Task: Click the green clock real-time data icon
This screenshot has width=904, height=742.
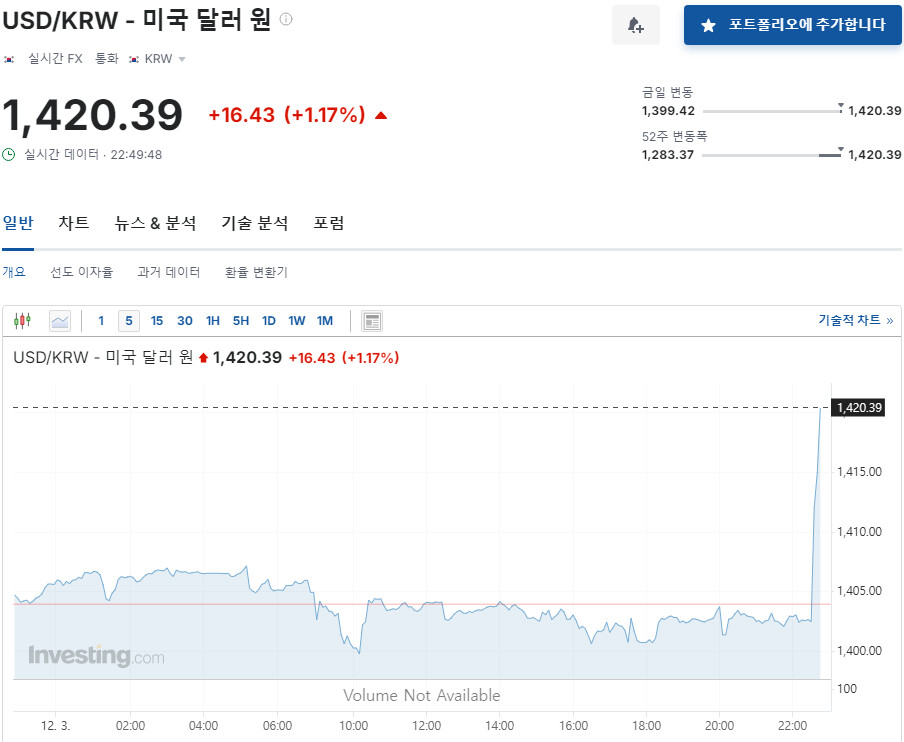Action: (9, 154)
